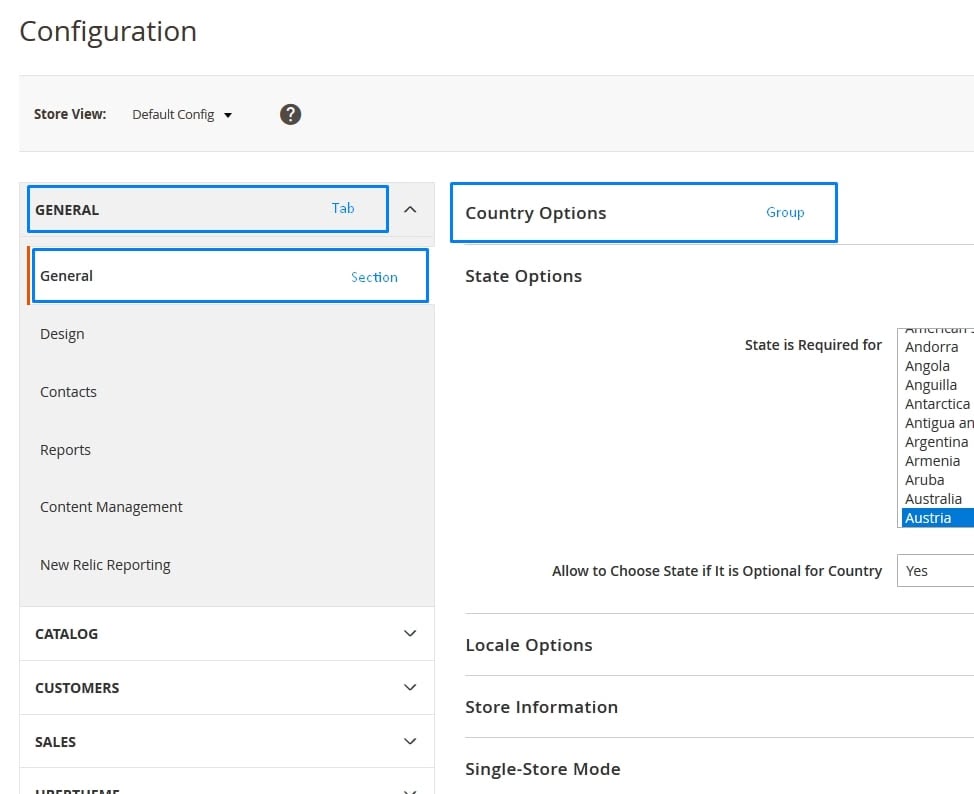Select Andorra in the state list
This screenshot has height=794, width=974.
point(938,347)
